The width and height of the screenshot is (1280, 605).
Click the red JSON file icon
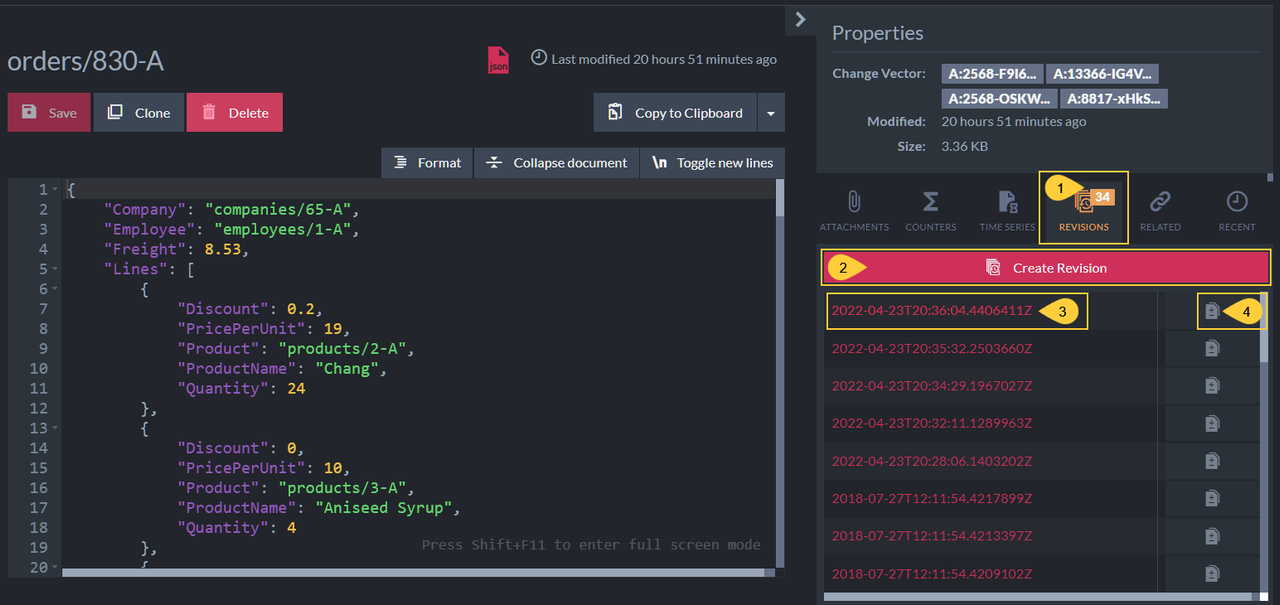[x=498, y=59]
